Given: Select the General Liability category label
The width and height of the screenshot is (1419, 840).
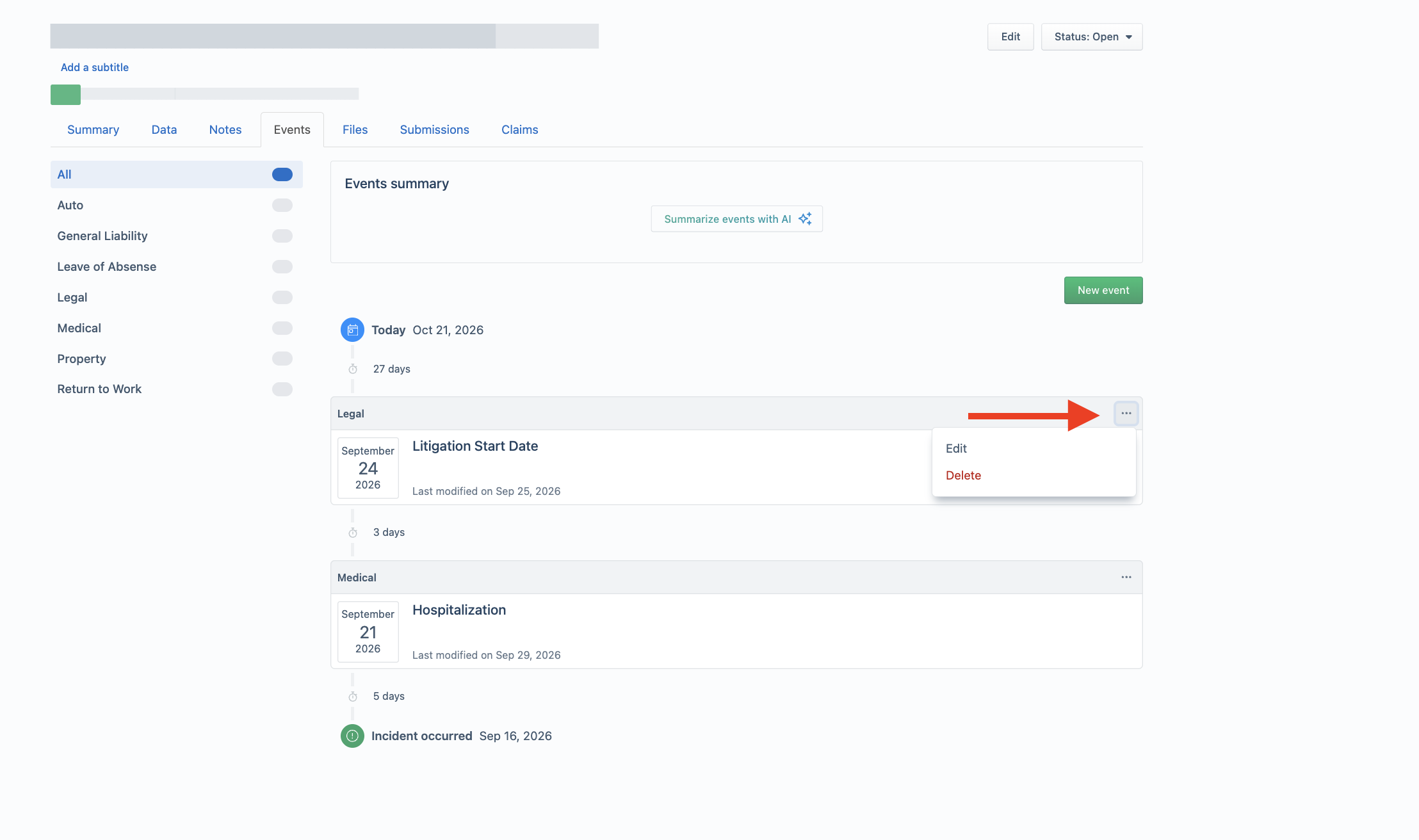Looking at the screenshot, I should click(x=102, y=236).
